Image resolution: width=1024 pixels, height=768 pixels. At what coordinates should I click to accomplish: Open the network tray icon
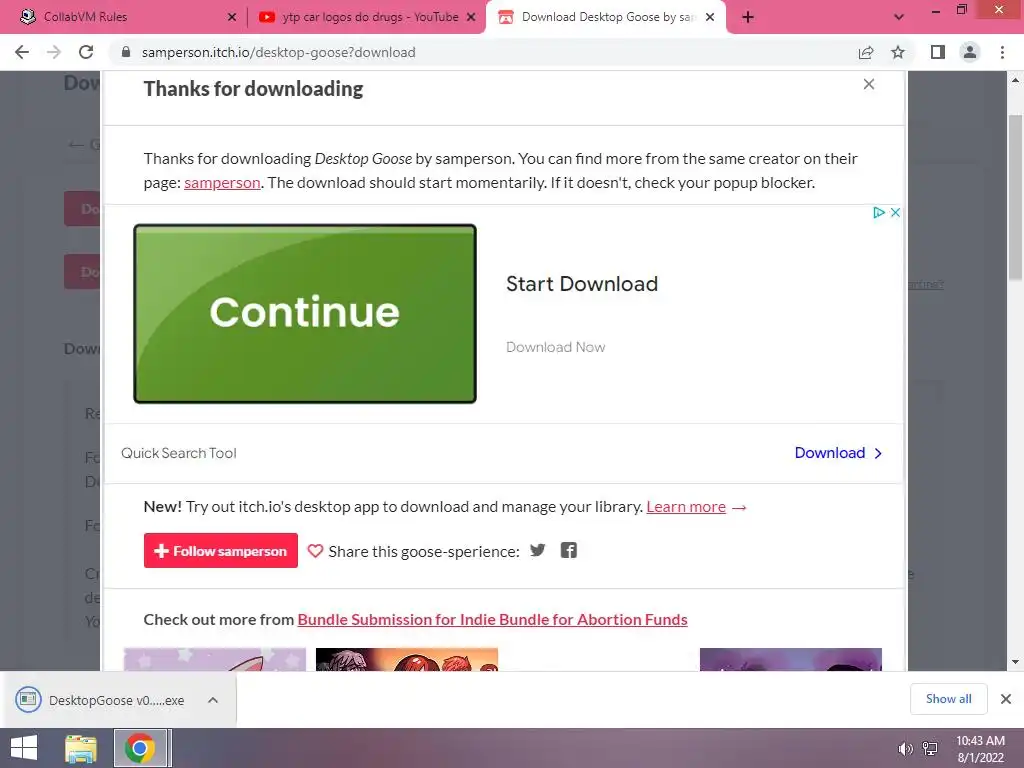point(930,749)
